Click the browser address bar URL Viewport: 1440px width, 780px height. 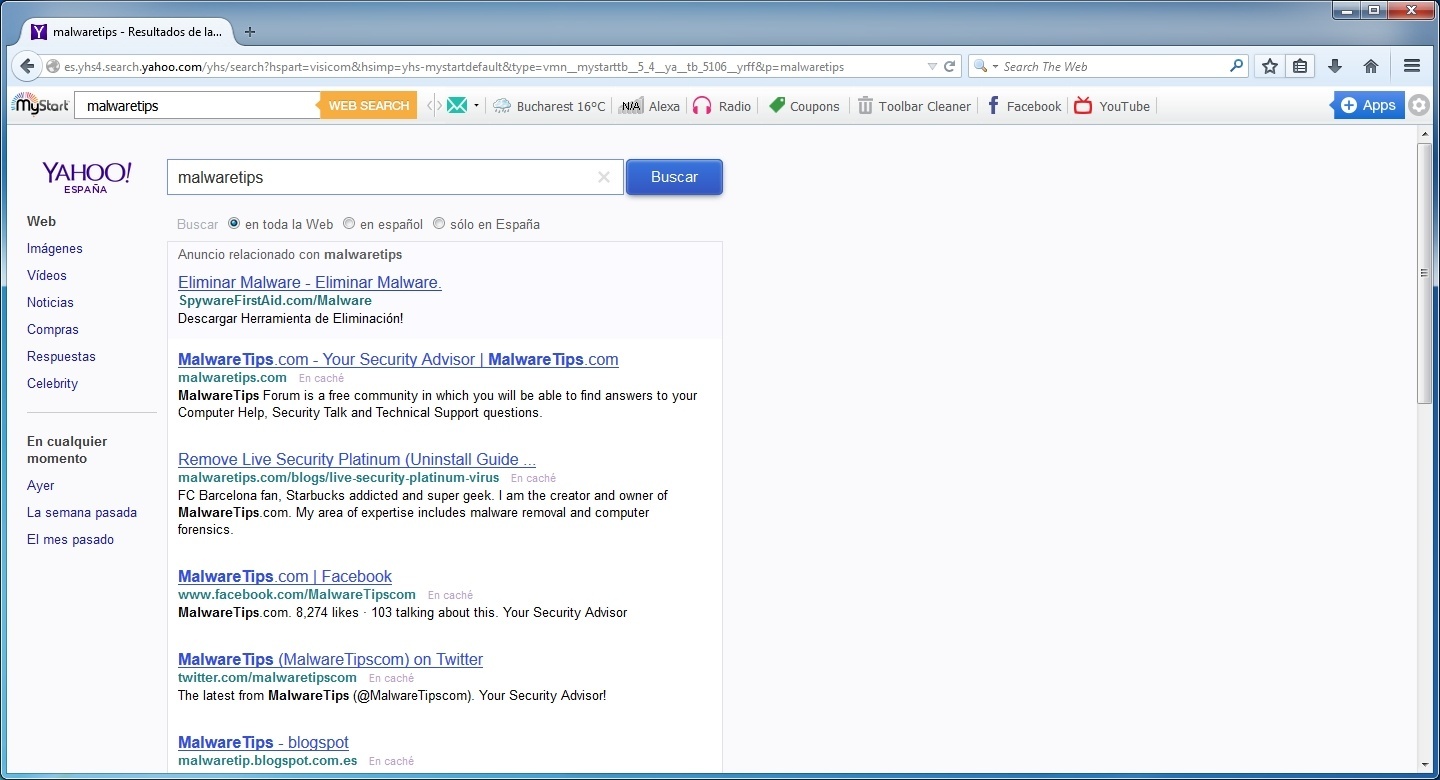(x=455, y=67)
